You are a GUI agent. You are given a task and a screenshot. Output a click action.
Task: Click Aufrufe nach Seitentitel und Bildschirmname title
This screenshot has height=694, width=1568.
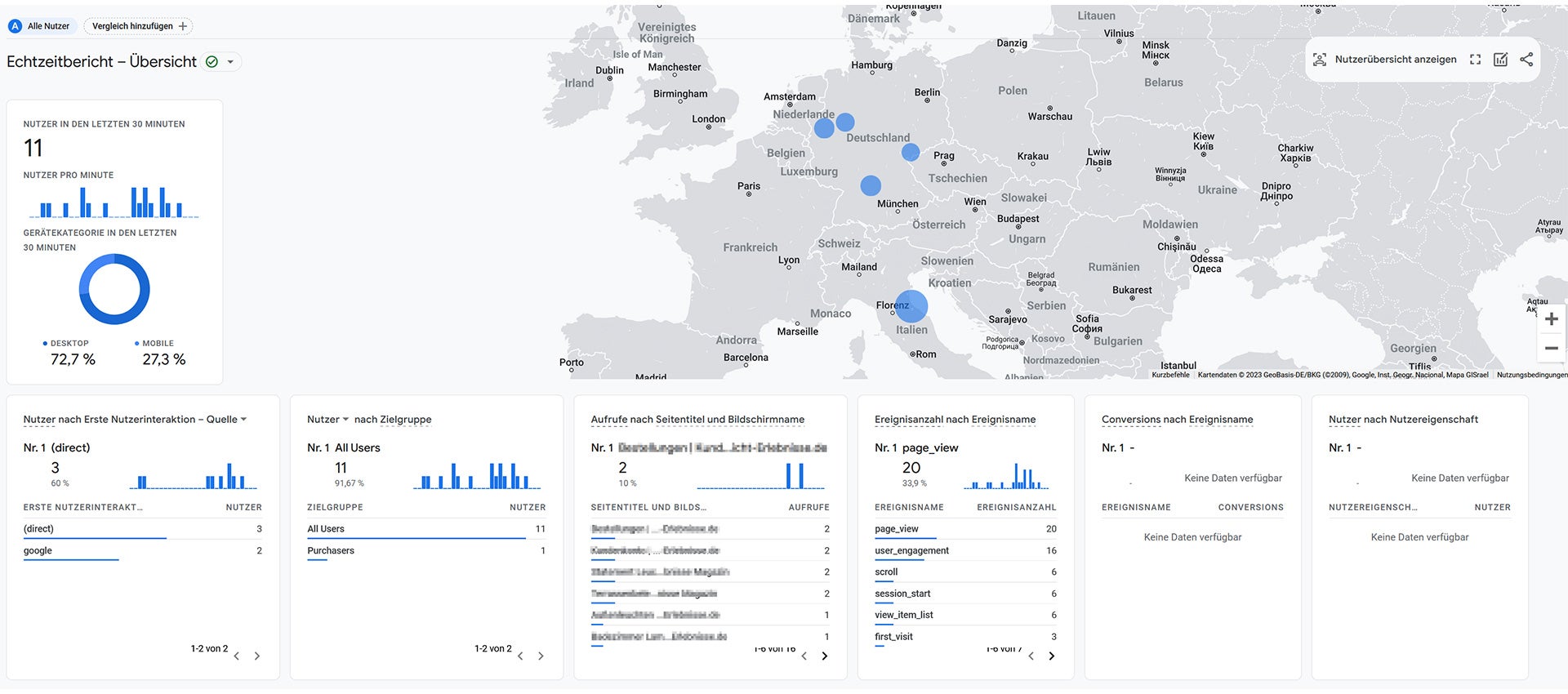pyautogui.click(x=697, y=420)
